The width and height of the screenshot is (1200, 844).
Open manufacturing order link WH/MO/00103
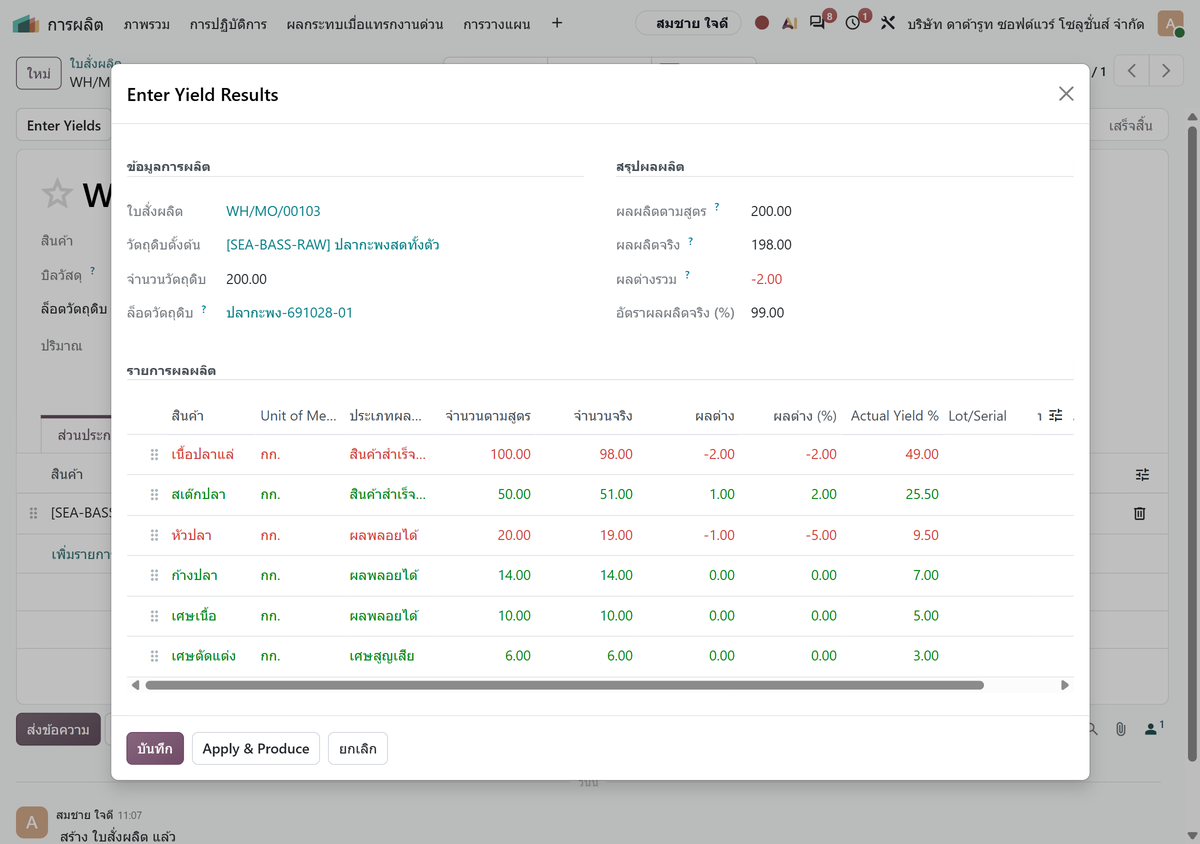click(x=273, y=211)
